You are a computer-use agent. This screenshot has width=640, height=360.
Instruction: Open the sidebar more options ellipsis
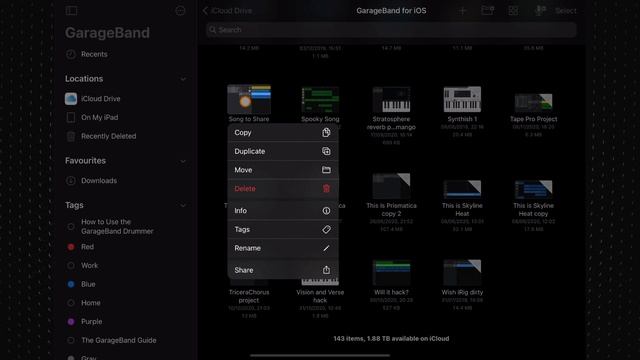pos(180,11)
